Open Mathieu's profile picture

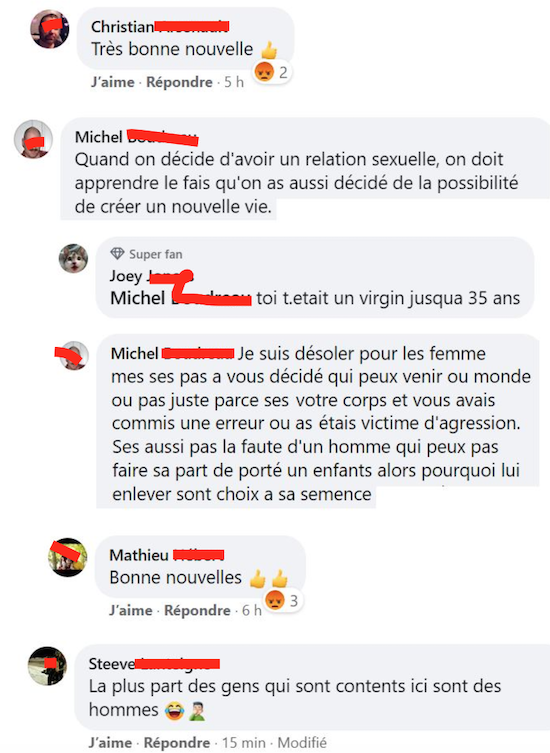coord(68,557)
